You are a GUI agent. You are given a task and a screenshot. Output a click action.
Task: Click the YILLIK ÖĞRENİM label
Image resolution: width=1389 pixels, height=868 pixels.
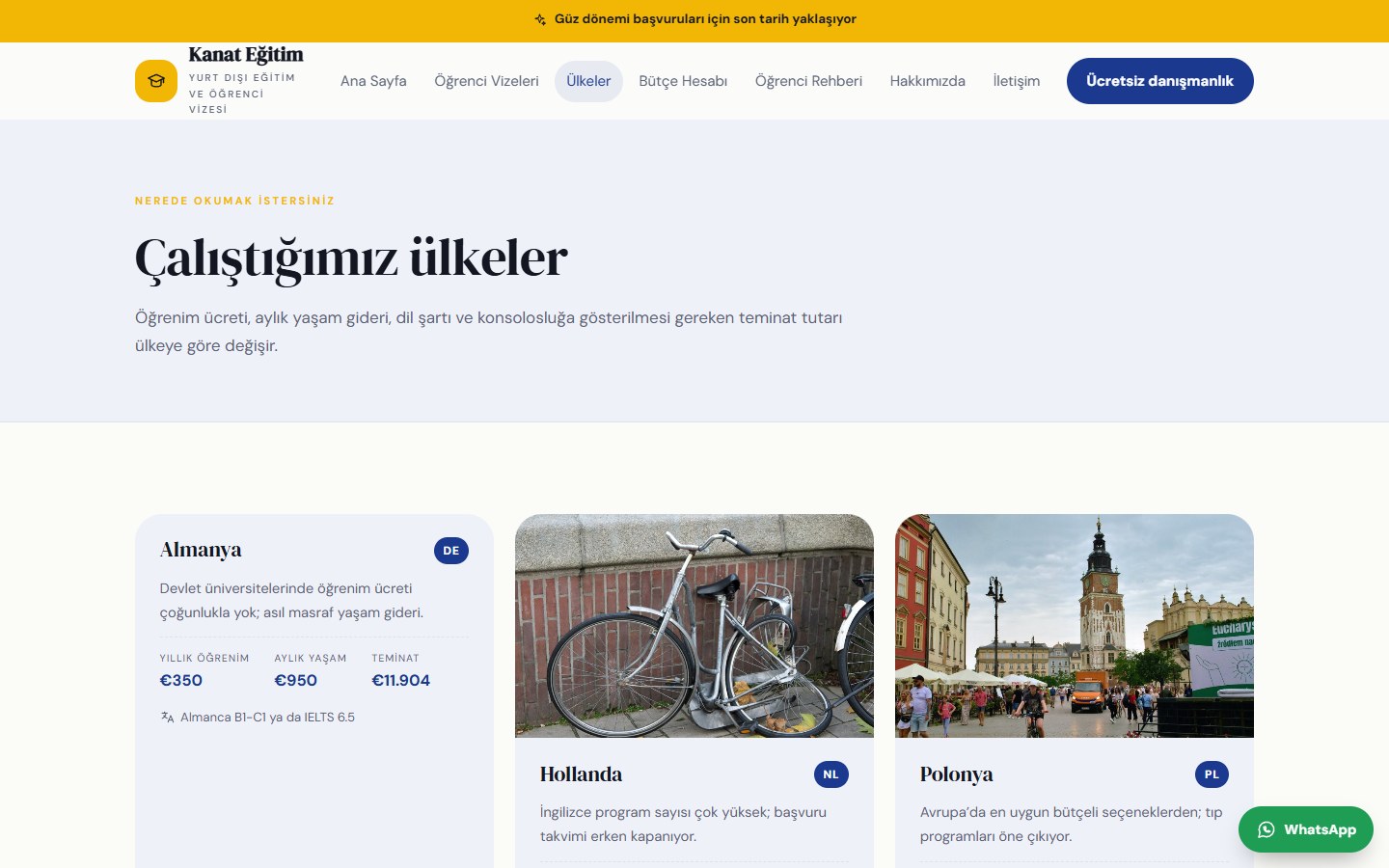pyautogui.click(x=204, y=658)
